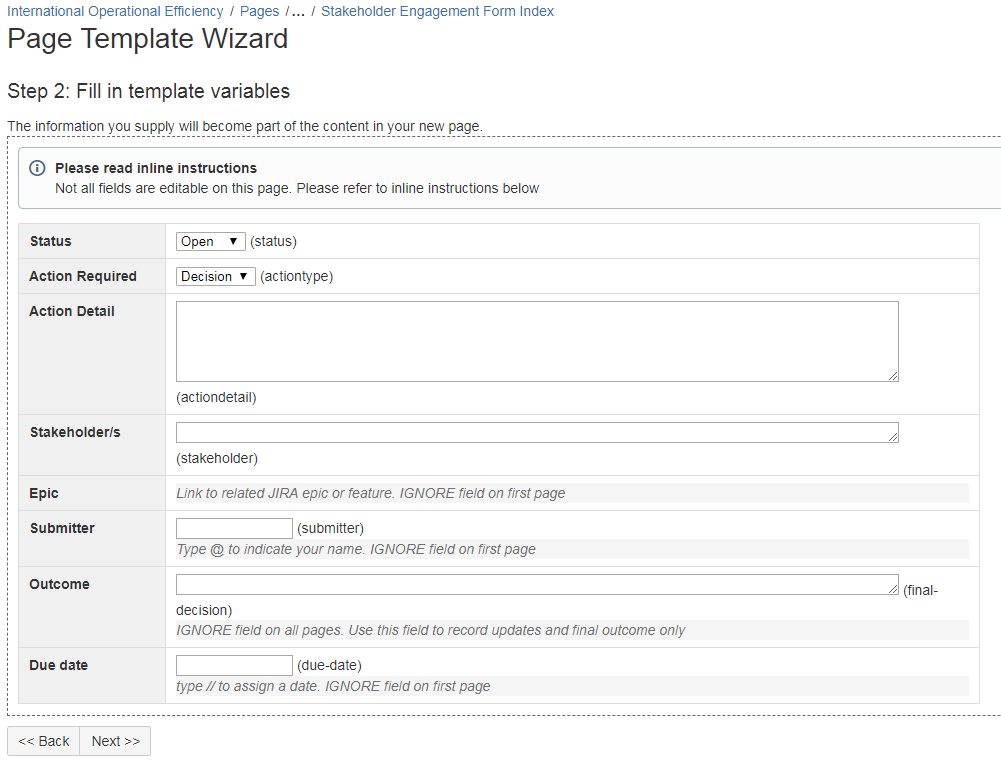Click the info icon beside inline instructions
The image size is (1001, 764).
click(x=37, y=168)
